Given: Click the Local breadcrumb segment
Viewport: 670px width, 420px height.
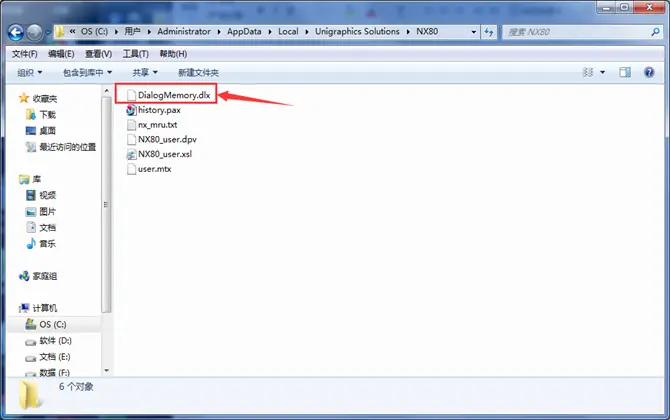Looking at the screenshot, I should click(x=288, y=32).
